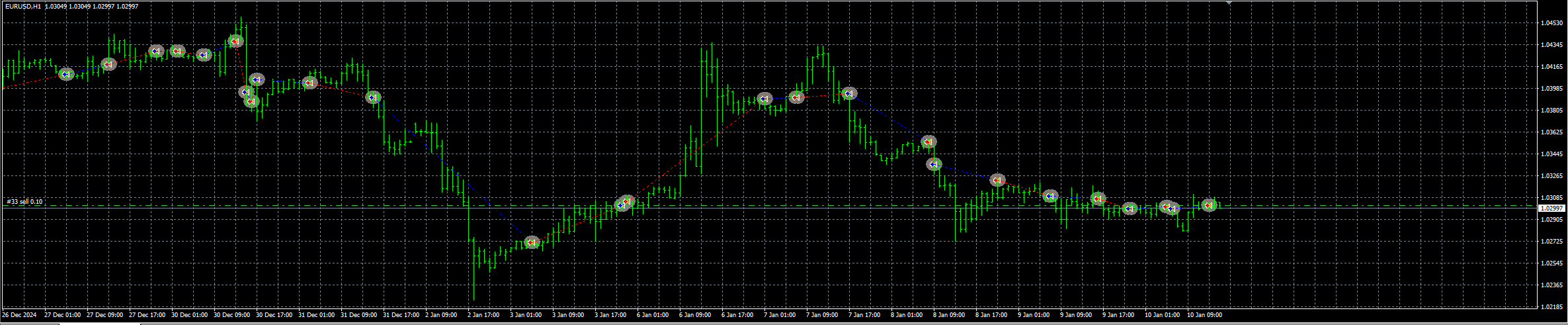Click price axis label 1.02365
1568x325 pixels.
(x=1551, y=285)
